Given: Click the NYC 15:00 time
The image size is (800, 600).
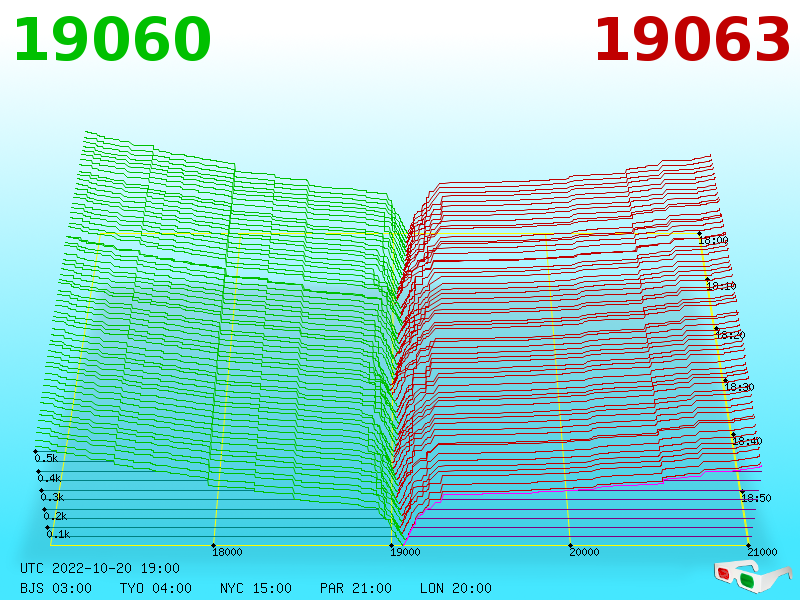Looking at the screenshot, I should pos(256,588).
